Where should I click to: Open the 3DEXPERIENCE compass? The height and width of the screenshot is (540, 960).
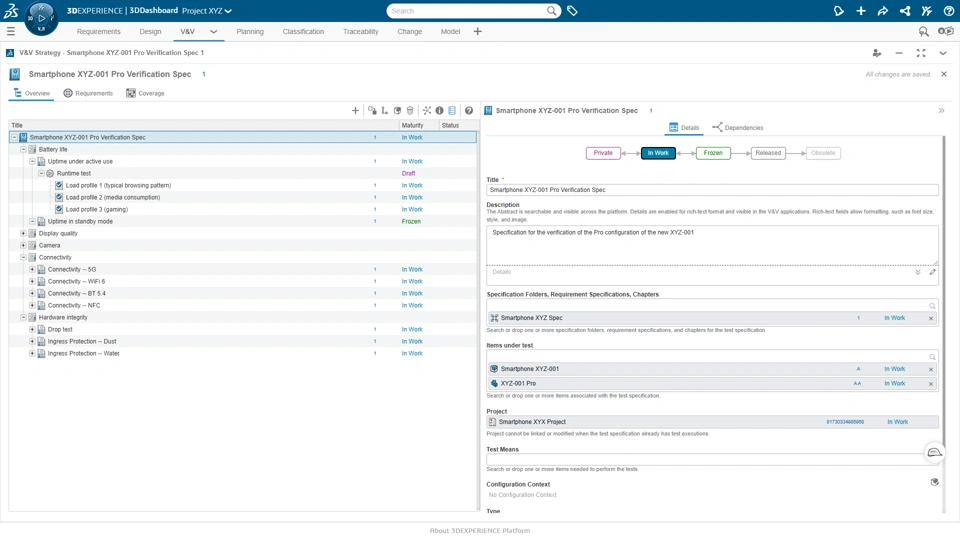41,18
